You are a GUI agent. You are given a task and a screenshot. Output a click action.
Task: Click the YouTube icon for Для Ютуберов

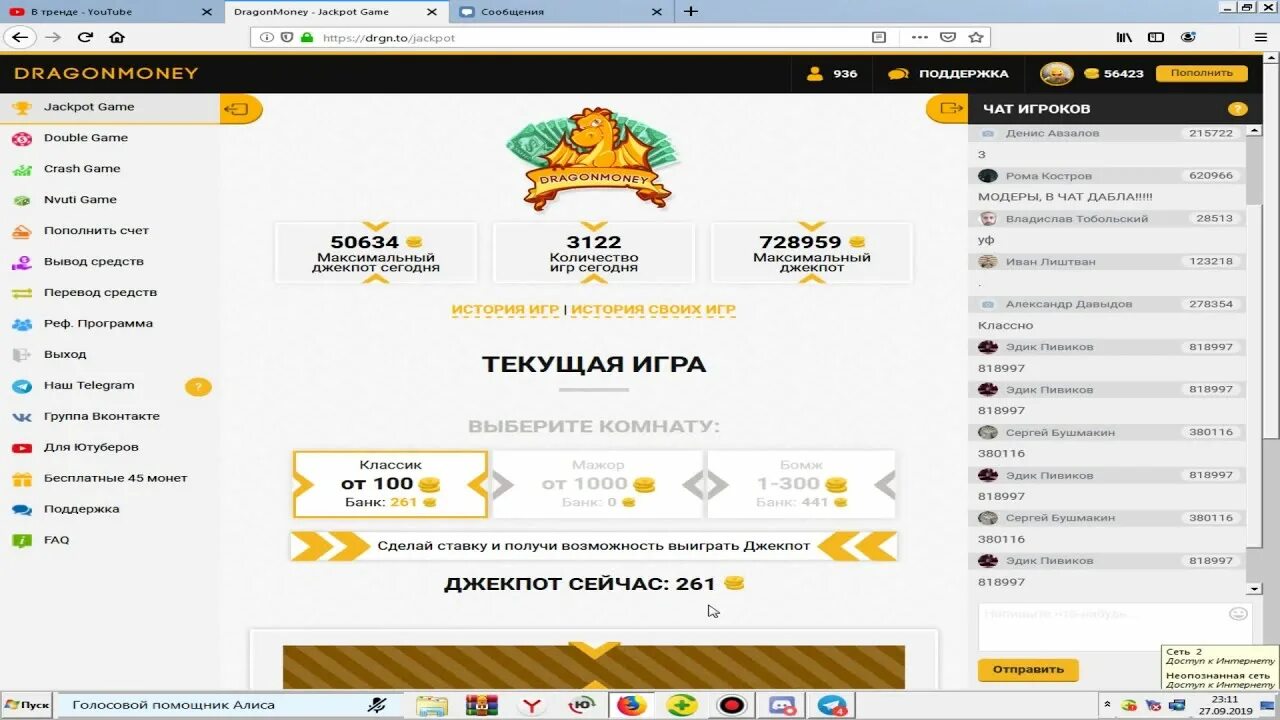tap(21, 448)
